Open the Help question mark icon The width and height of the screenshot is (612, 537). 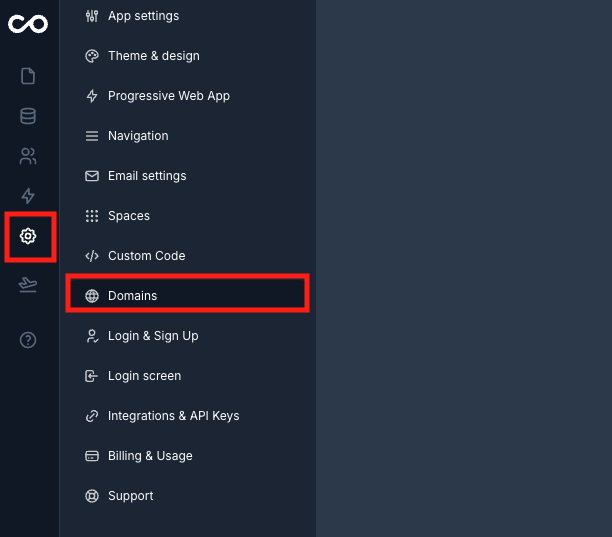click(28, 340)
